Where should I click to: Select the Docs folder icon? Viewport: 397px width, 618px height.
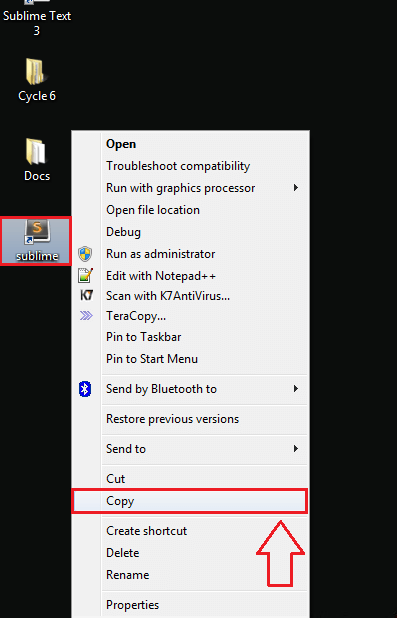click(x=36, y=151)
